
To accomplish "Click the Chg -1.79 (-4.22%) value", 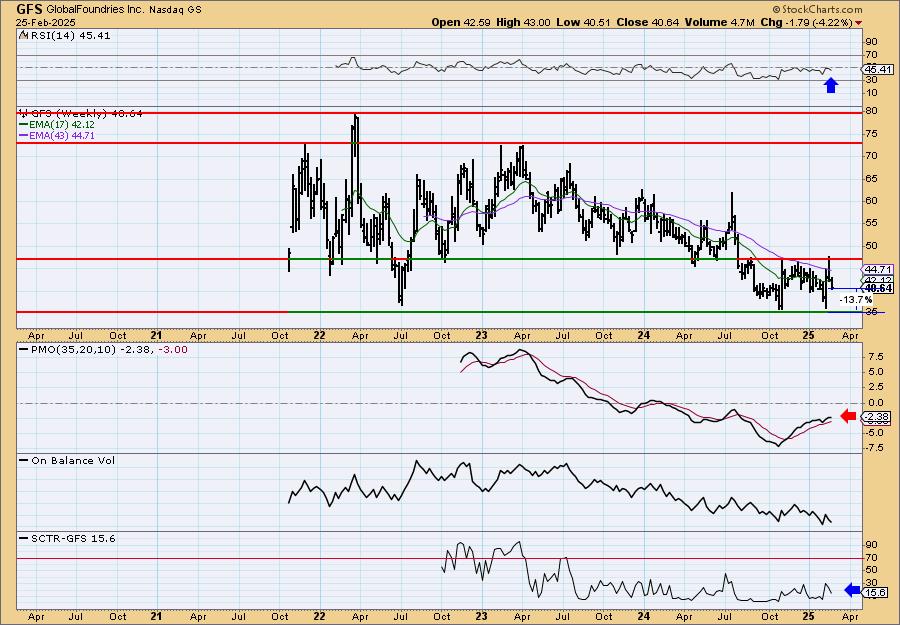I will click(x=806, y=22).
